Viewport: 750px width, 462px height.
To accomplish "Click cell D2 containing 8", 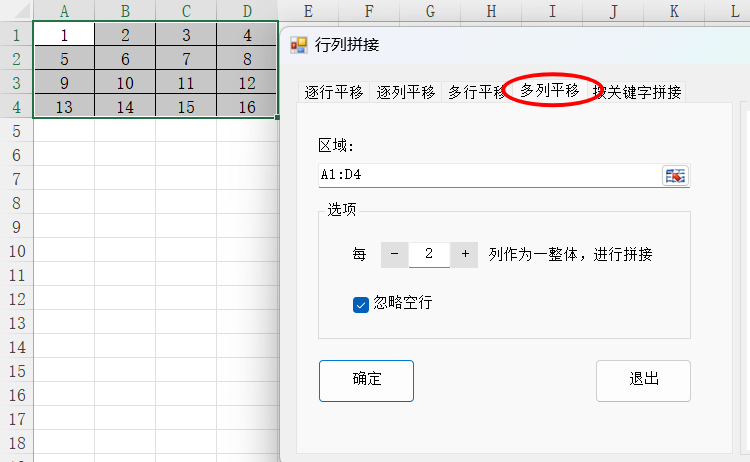I will 247,59.
